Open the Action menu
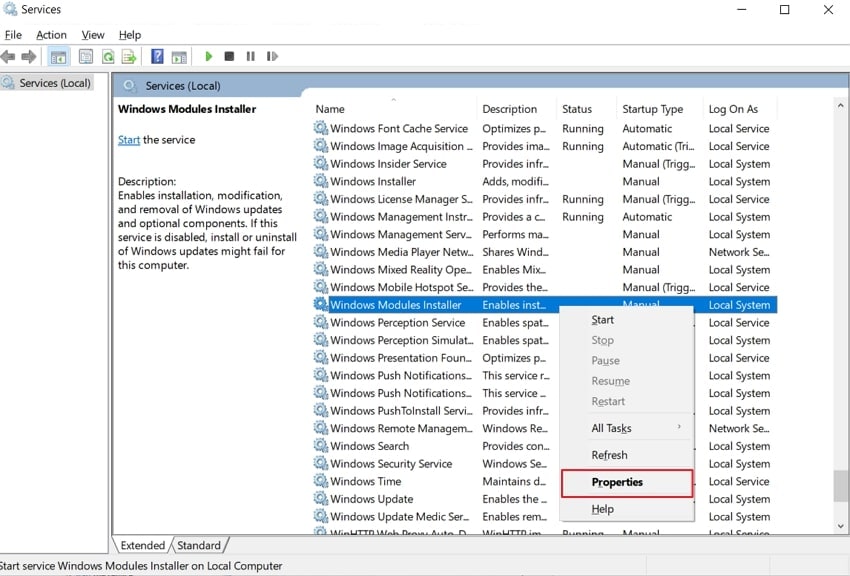The image size is (850, 576). click(51, 34)
